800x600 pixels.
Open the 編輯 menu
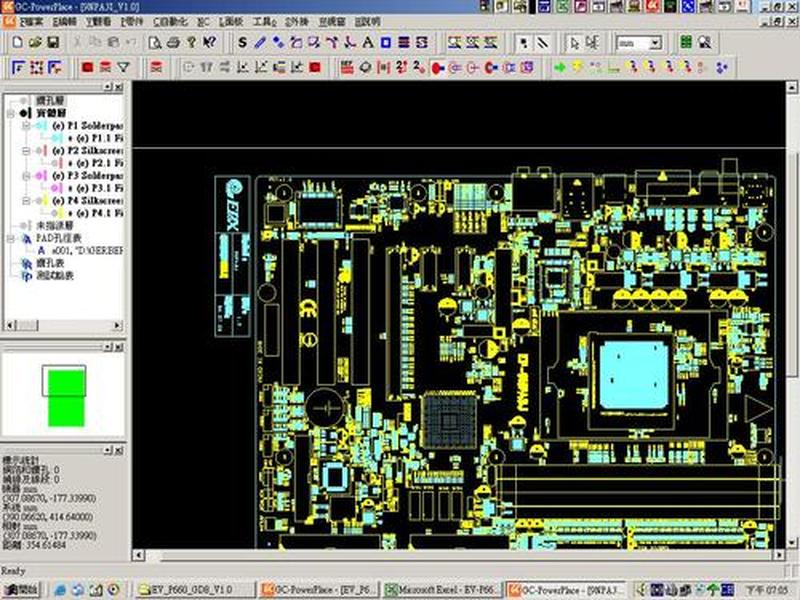pos(65,22)
